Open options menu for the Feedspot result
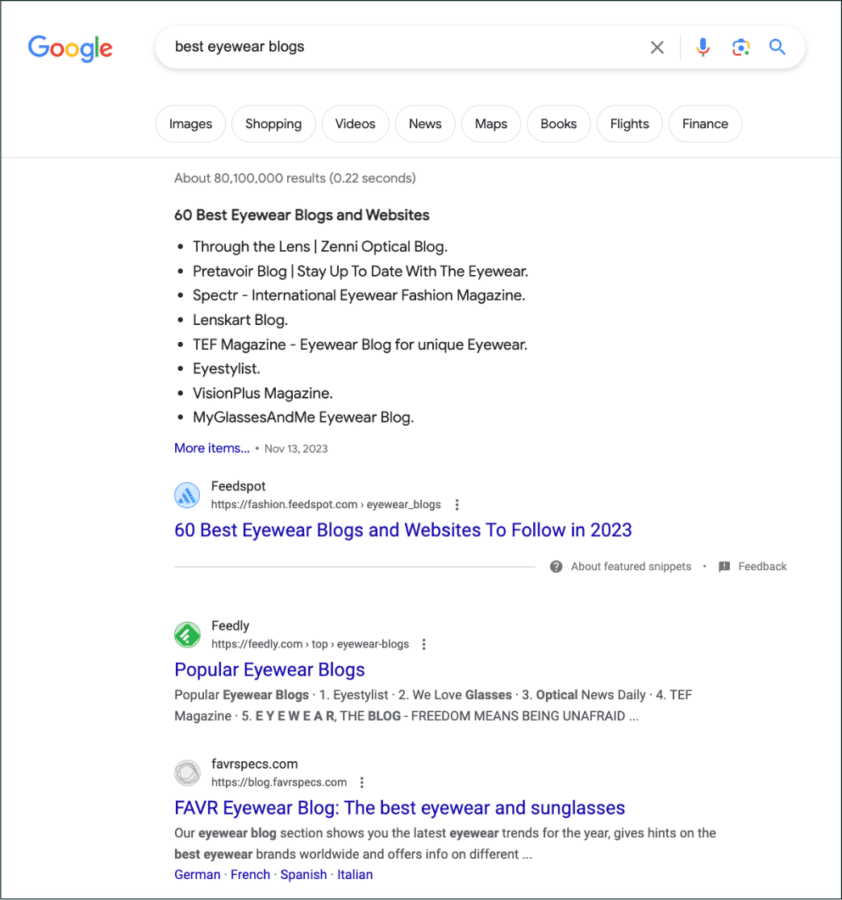This screenshot has height=900, width=842. [457, 504]
